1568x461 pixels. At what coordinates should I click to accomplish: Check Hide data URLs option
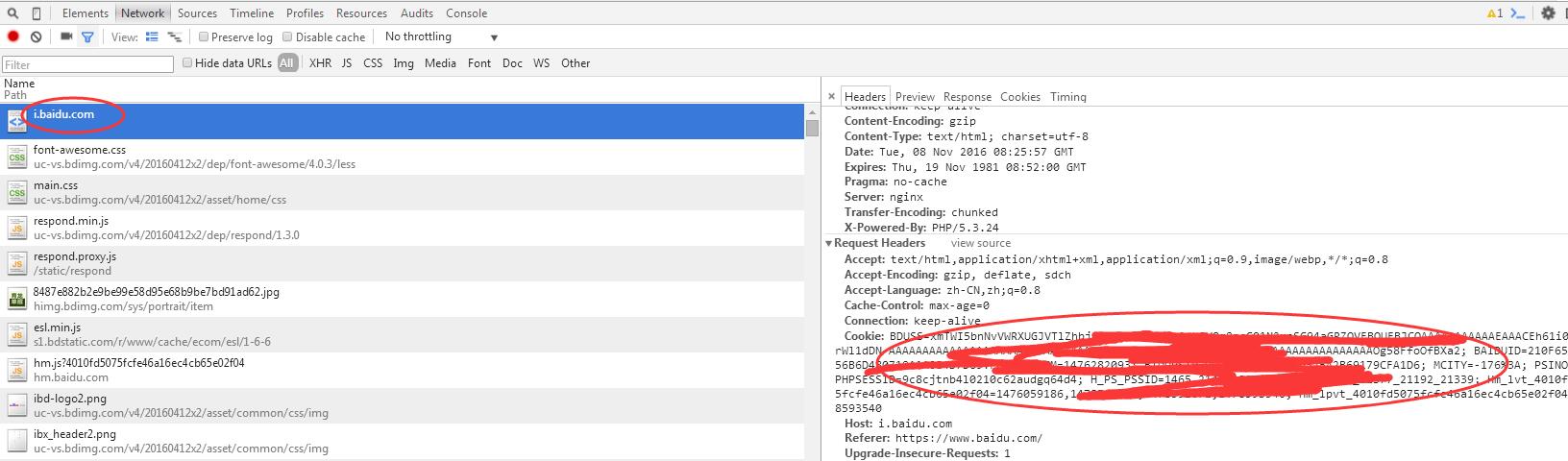coord(187,62)
